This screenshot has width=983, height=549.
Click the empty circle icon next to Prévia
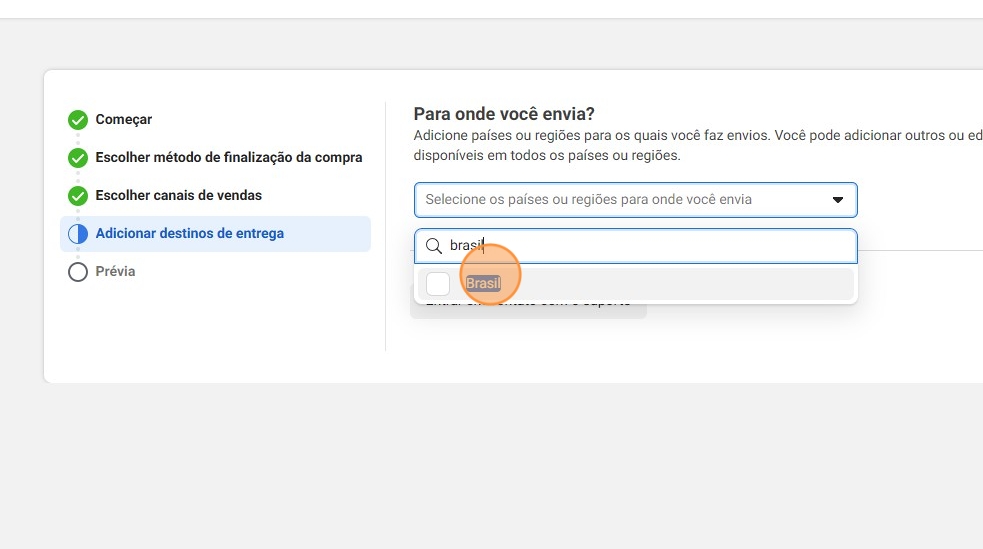point(78,272)
